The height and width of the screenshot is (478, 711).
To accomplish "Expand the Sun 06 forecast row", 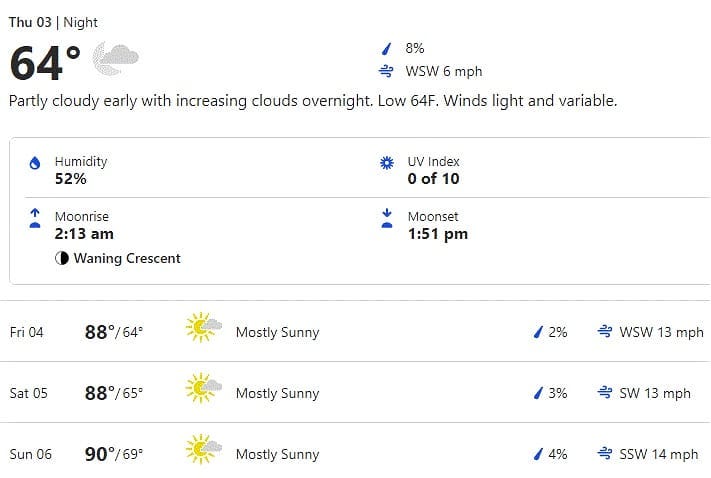I will (356, 450).
